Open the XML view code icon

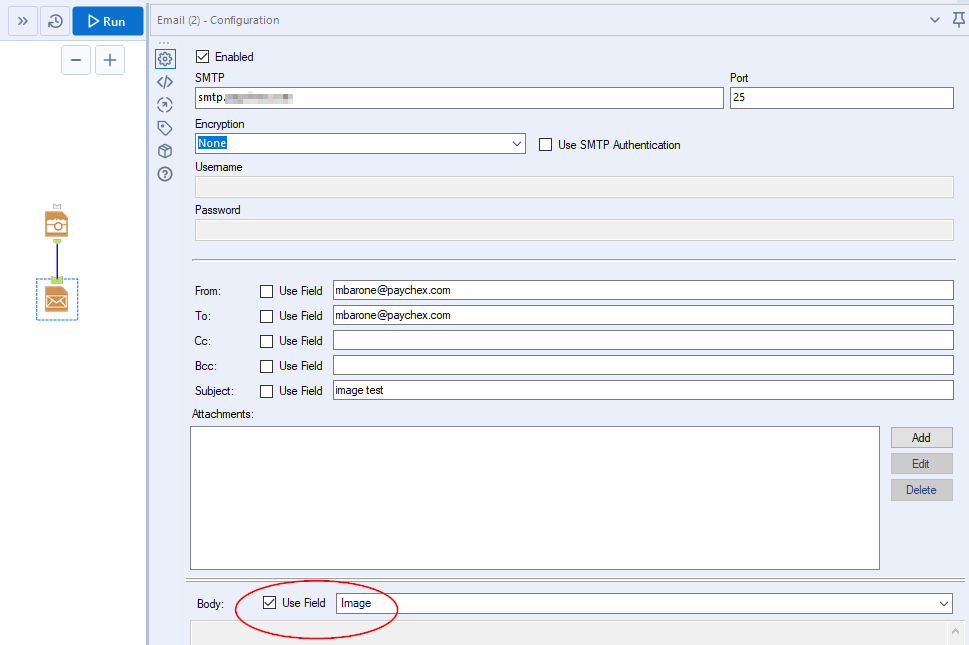click(165, 82)
